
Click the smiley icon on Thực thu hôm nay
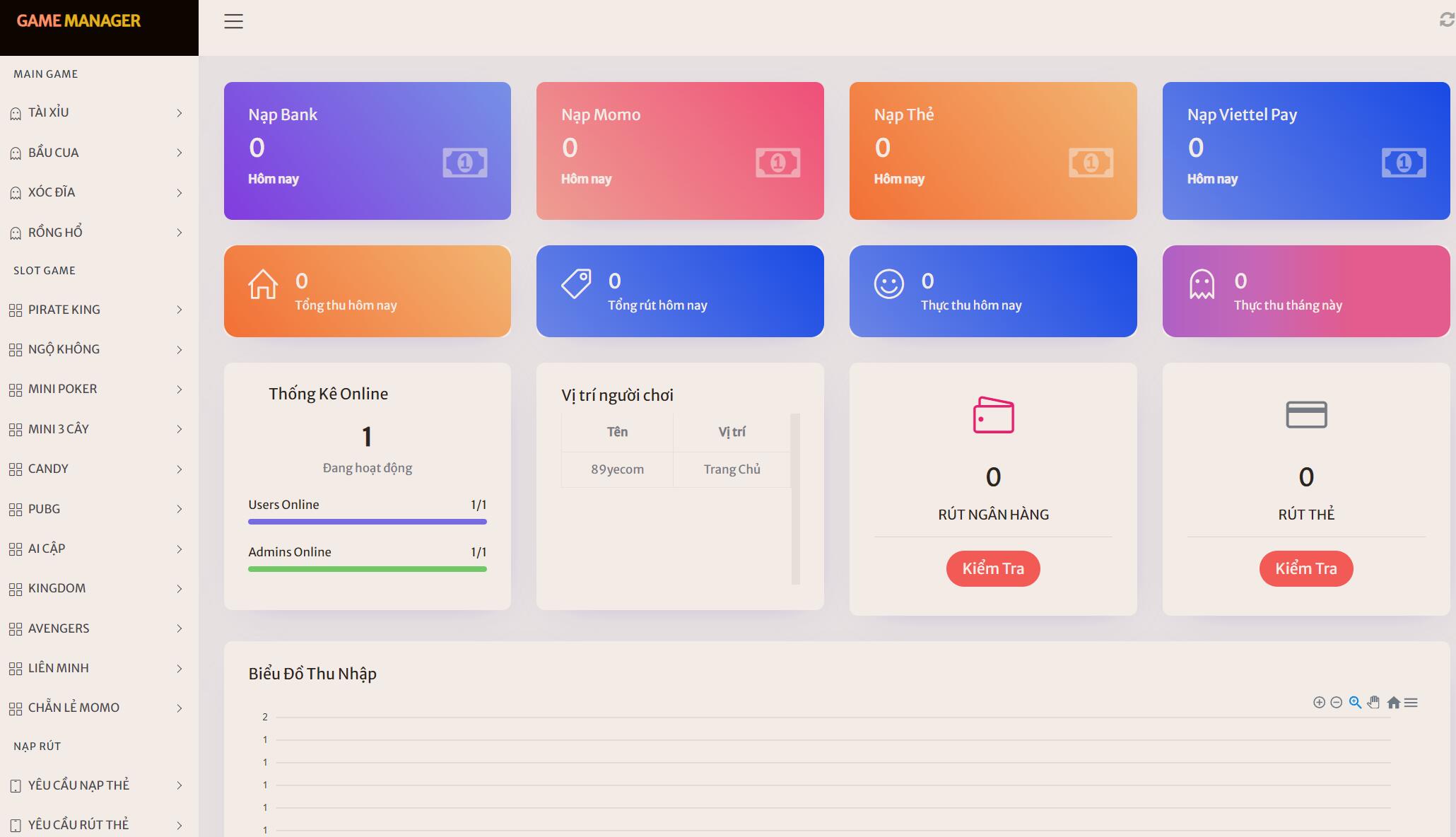pyautogui.click(x=888, y=284)
